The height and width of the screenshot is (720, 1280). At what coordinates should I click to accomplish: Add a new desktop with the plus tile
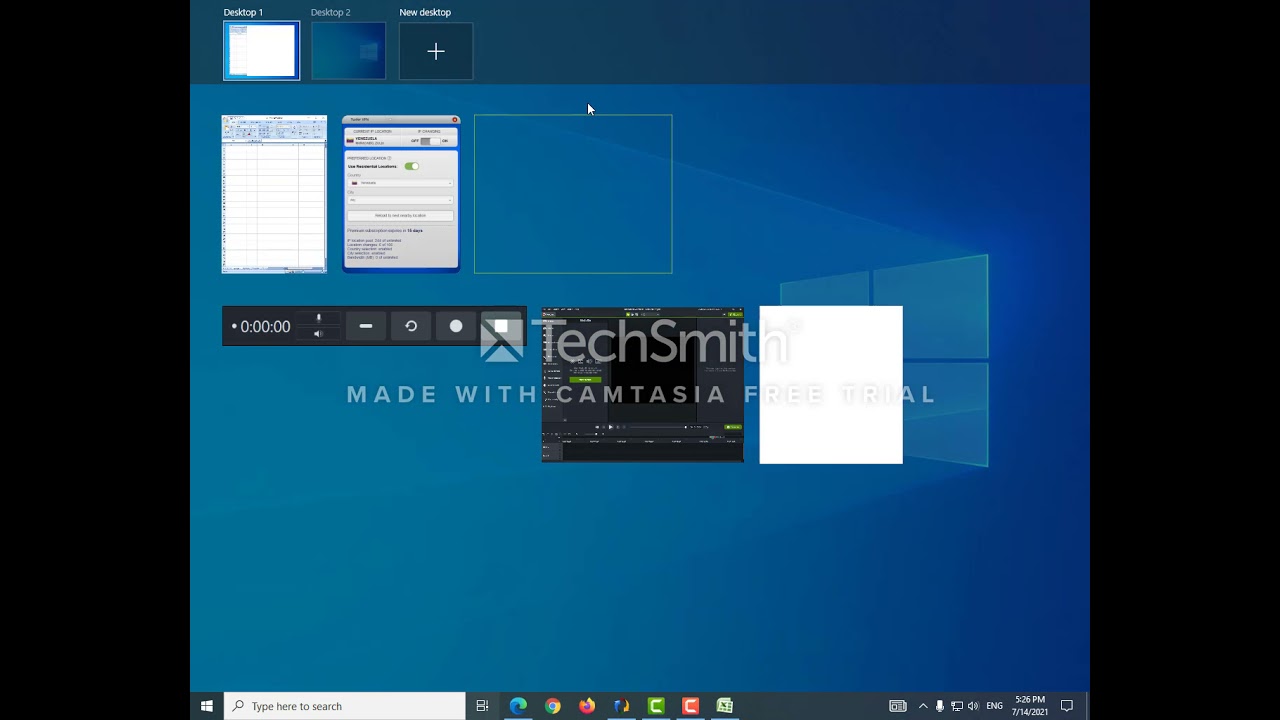point(436,51)
